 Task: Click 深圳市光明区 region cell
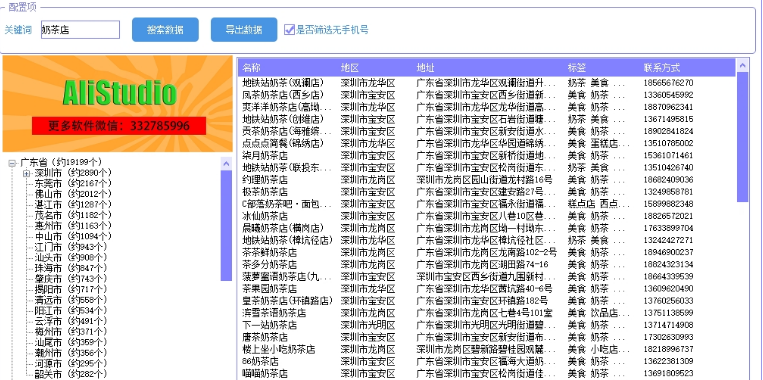pyautogui.click(x=368, y=325)
